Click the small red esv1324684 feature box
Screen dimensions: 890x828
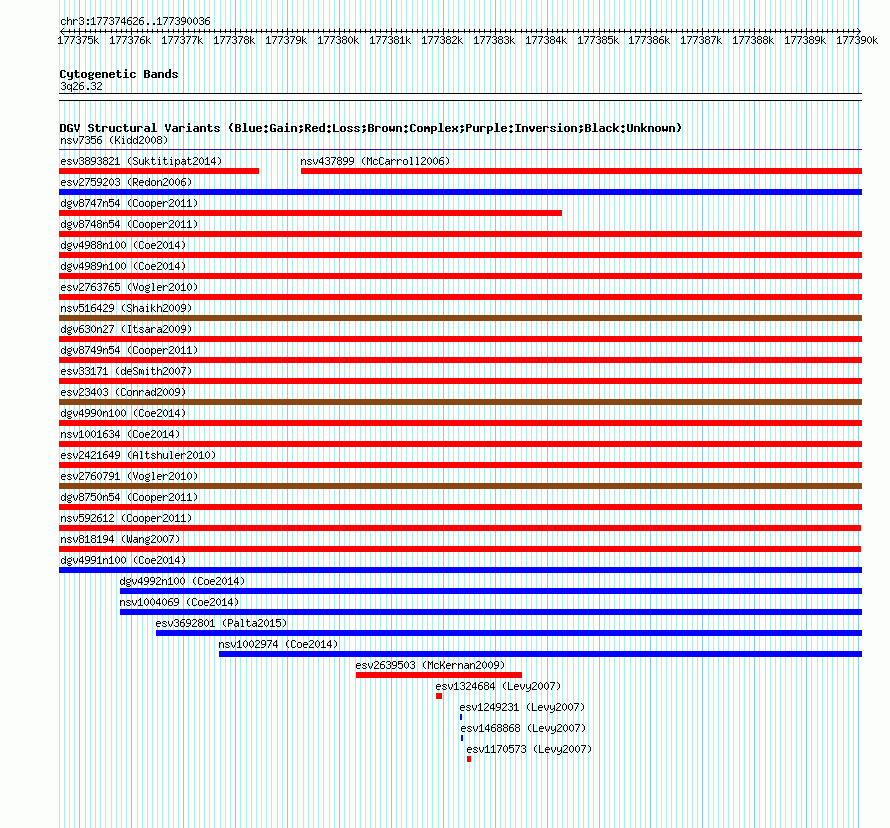click(x=439, y=696)
